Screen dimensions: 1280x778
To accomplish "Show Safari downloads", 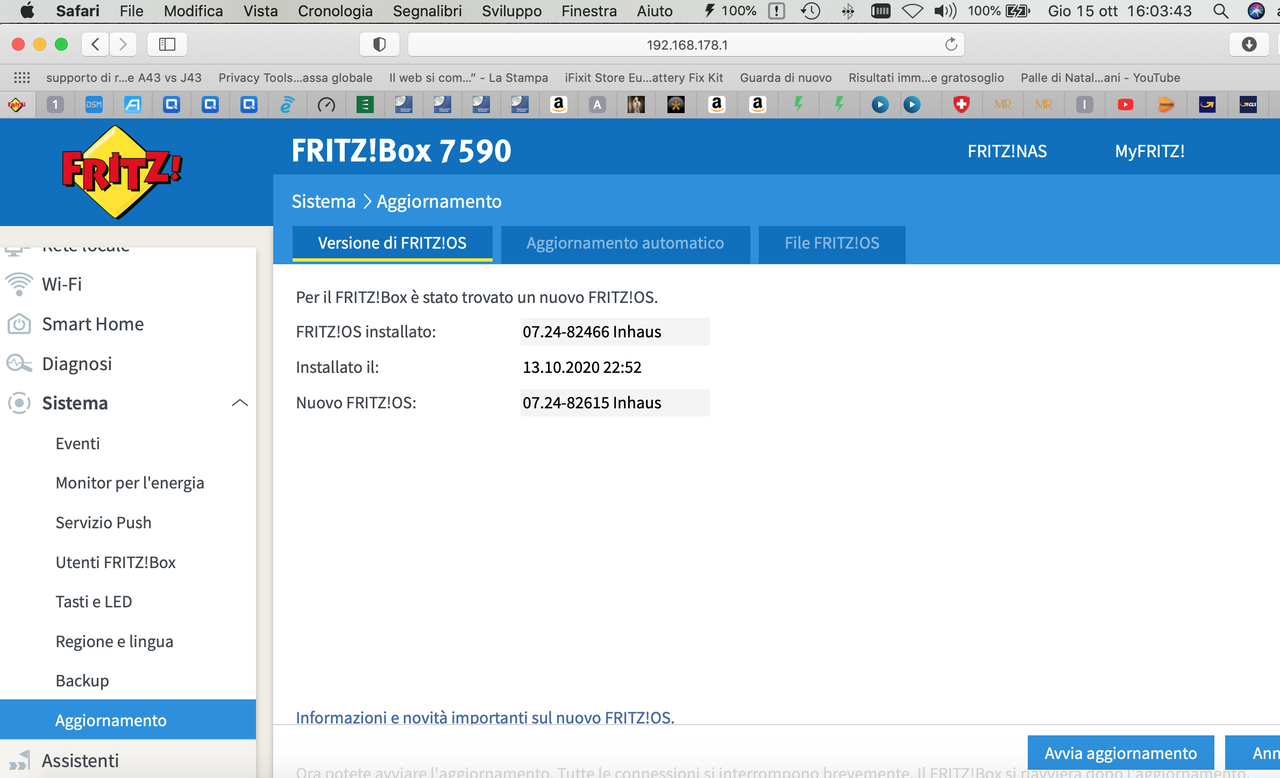I will click(1249, 44).
